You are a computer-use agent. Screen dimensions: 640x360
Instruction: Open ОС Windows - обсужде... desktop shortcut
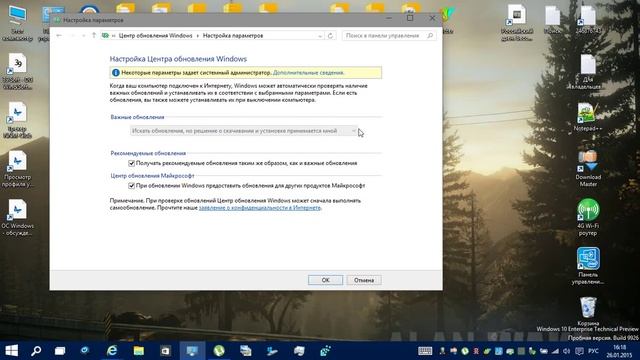pos(17,217)
